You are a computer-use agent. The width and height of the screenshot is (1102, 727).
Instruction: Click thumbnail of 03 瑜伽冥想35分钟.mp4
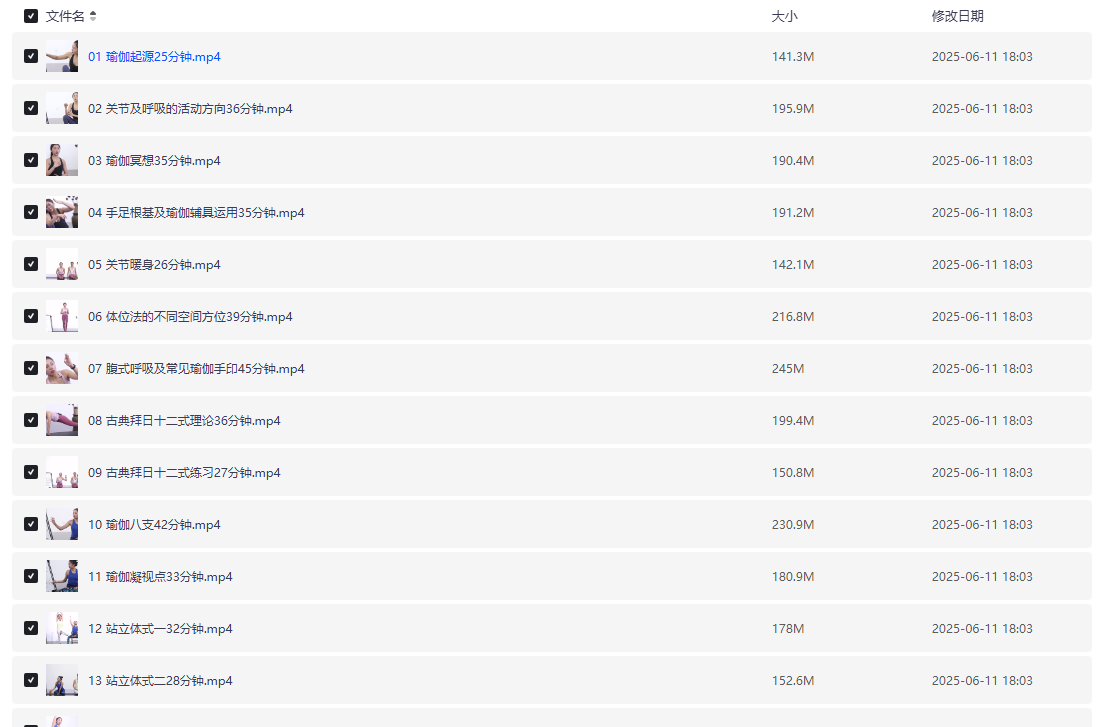[x=62, y=160]
